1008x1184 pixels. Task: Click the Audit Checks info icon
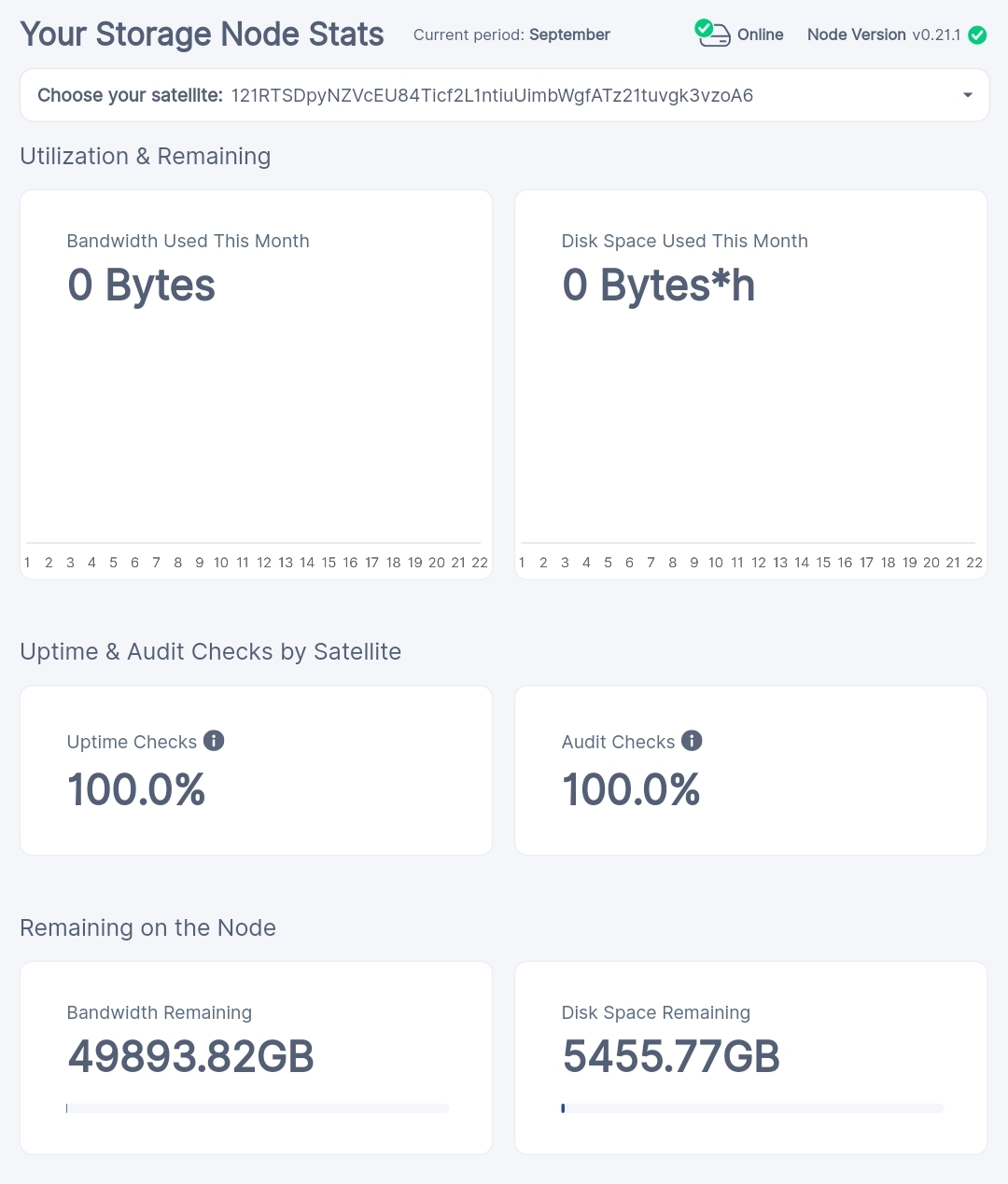pos(692,741)
